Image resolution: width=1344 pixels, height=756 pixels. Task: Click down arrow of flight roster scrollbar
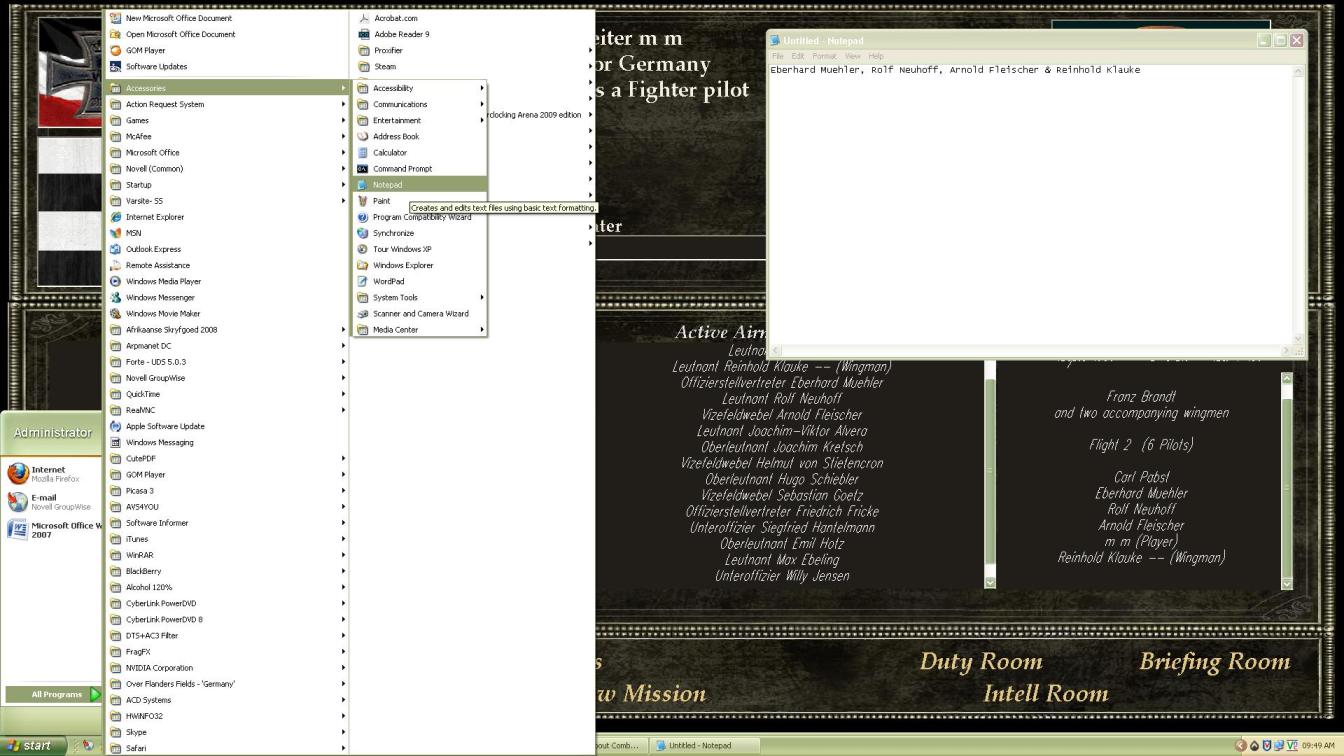1287,583
